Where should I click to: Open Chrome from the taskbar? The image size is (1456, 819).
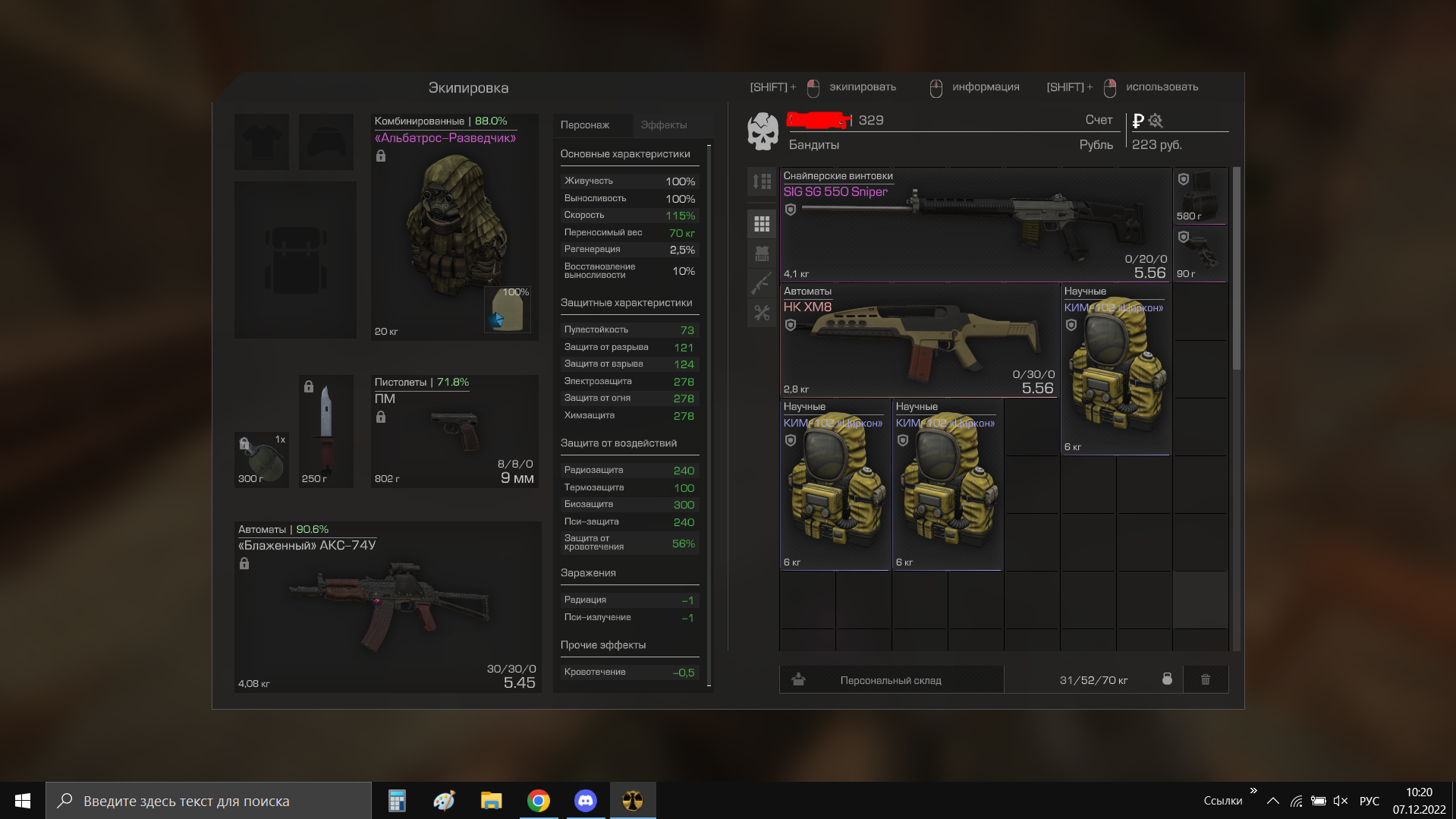pos(539,801)
